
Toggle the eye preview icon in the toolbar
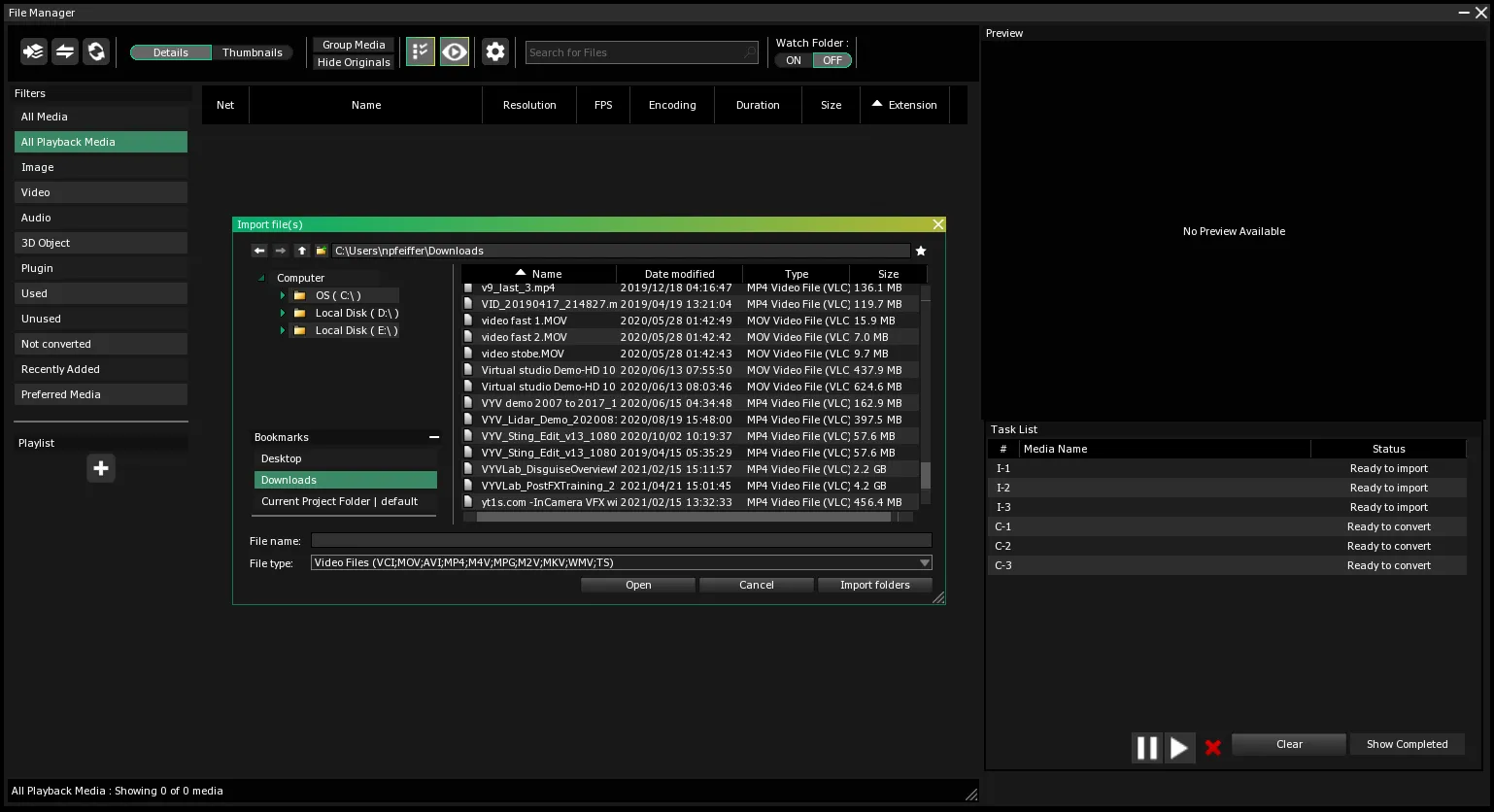click(455, 51)
